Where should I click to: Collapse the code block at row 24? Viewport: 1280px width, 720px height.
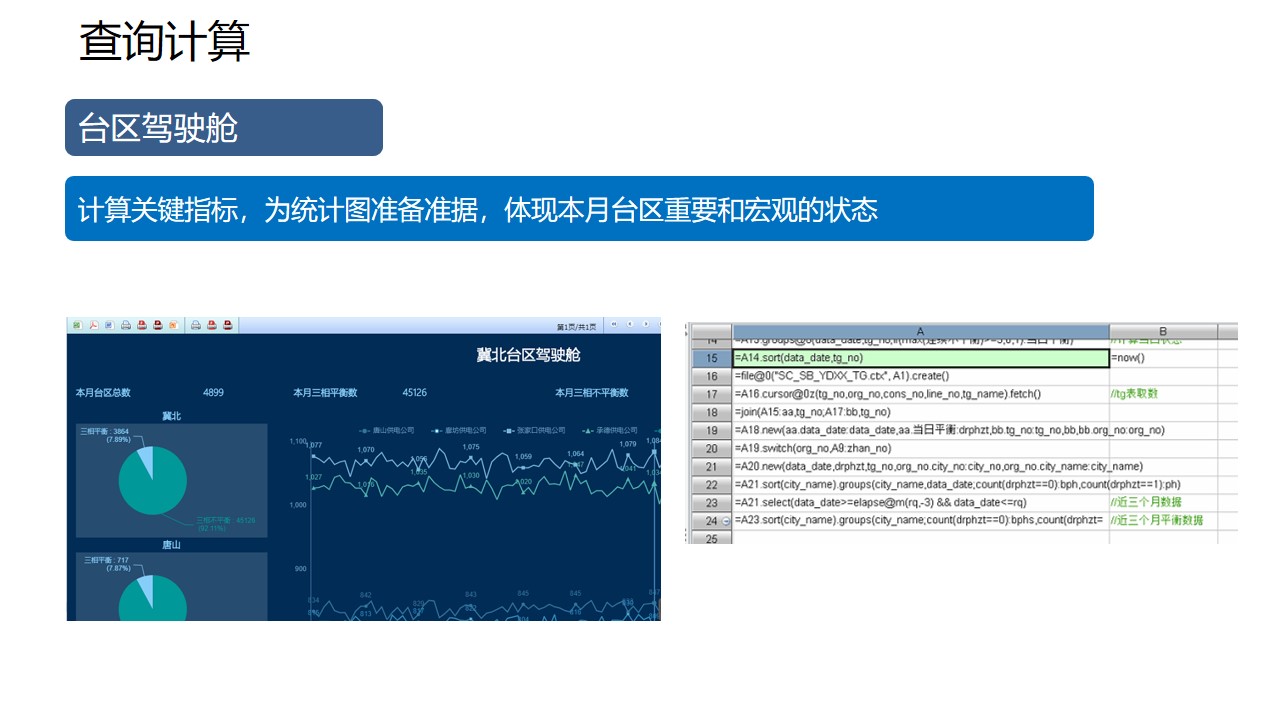[x=726, y=521]
